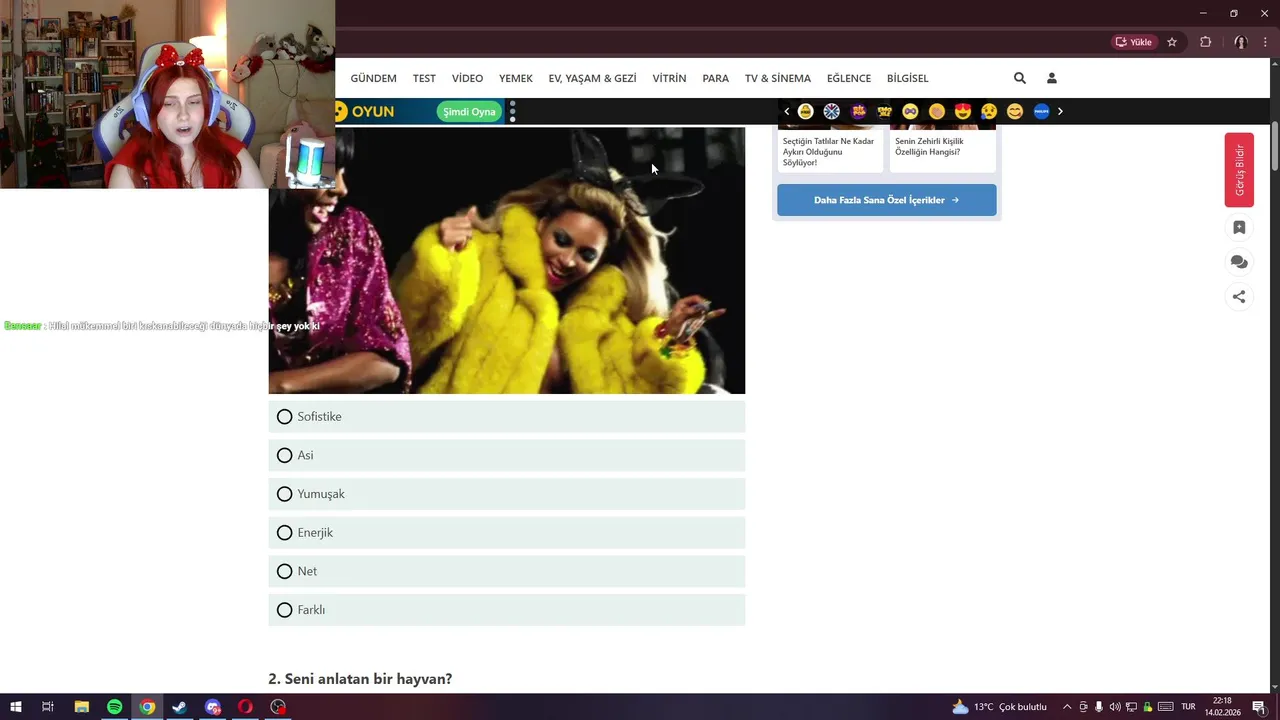Open the VİDEO menu item

[467, 78]
